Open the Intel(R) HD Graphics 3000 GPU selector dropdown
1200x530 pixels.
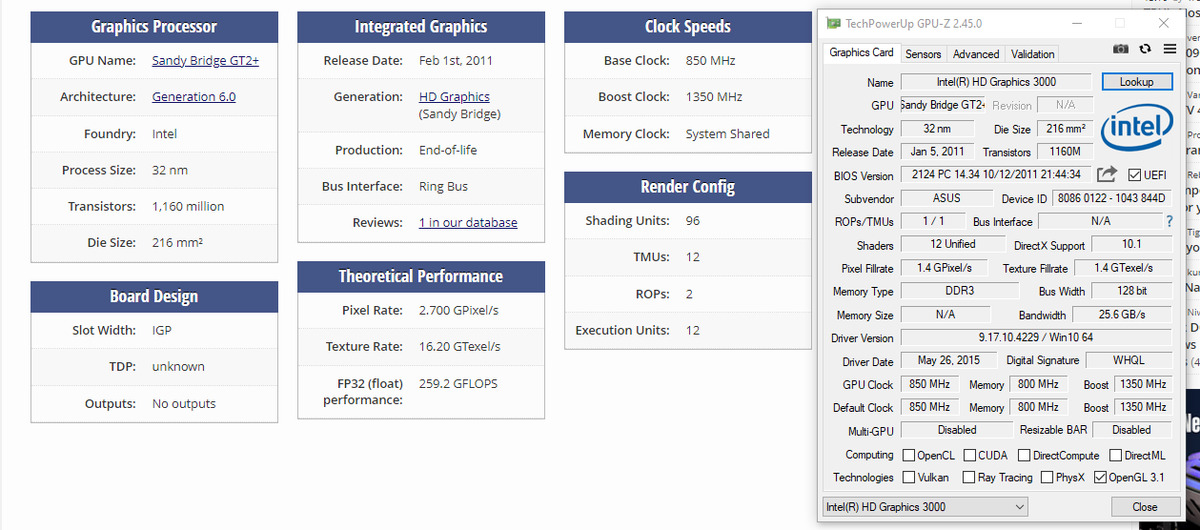(x=926, y=507)
